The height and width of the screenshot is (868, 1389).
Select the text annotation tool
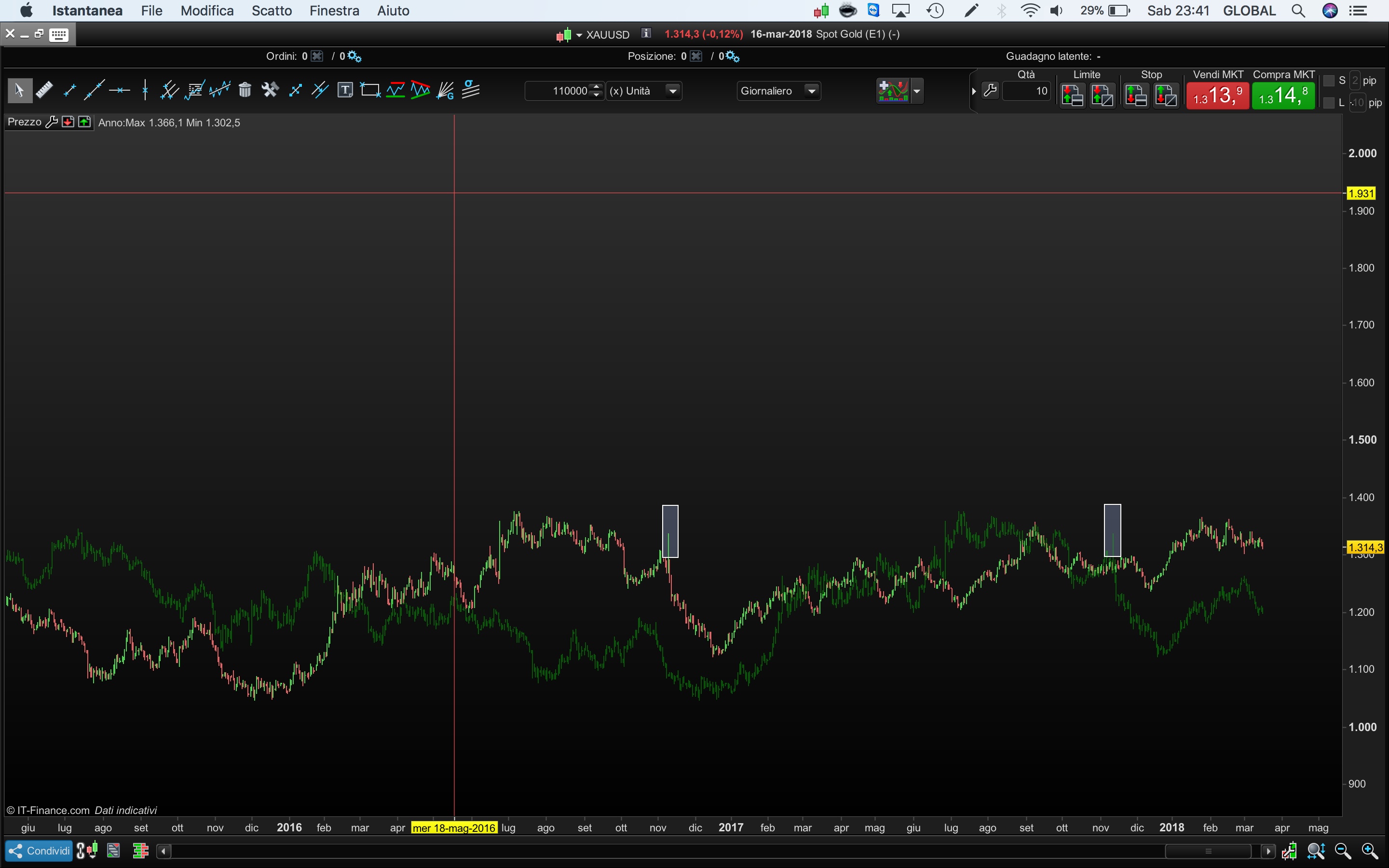345,90
